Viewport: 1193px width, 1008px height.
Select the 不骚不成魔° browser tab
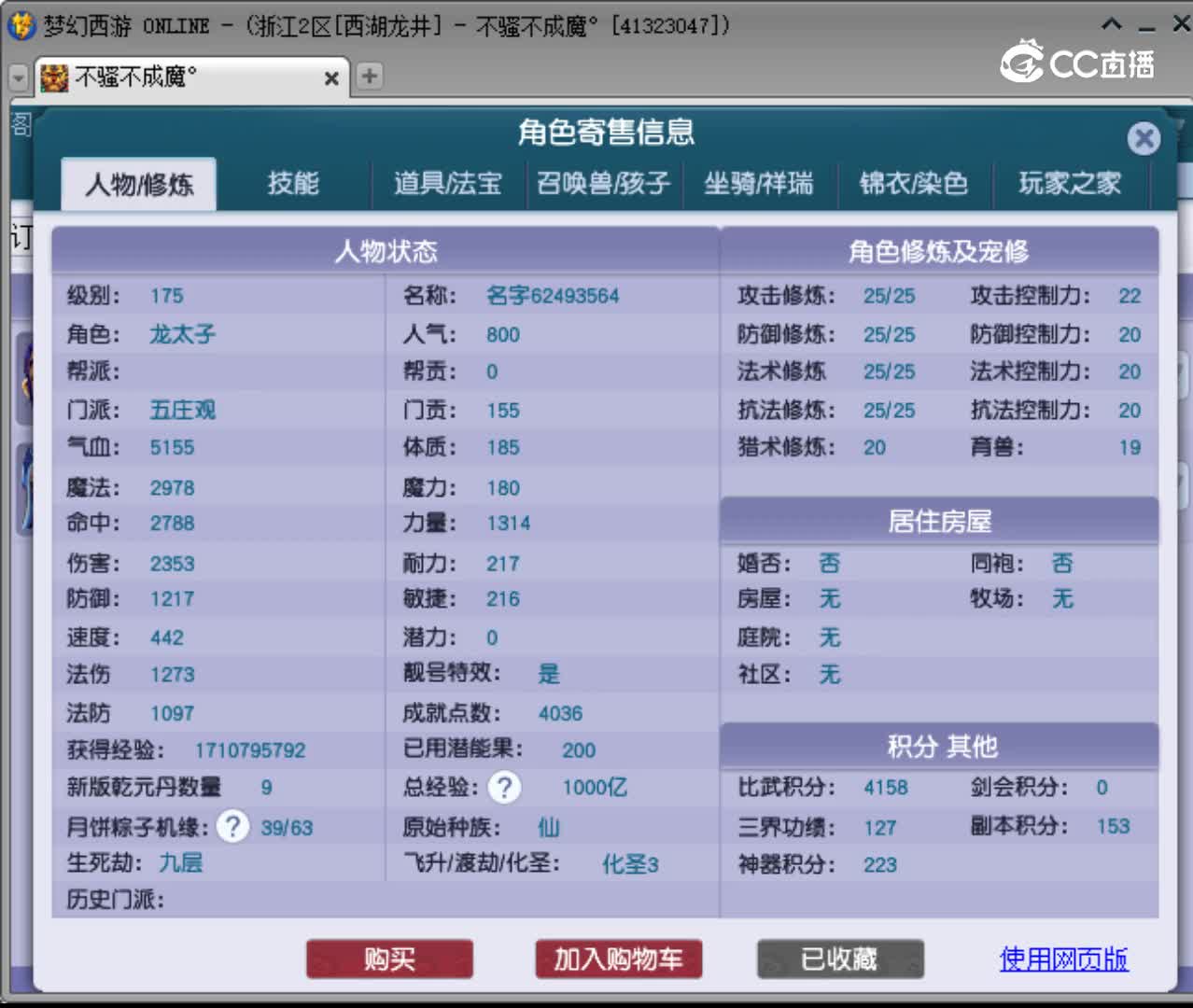[191, 77]
